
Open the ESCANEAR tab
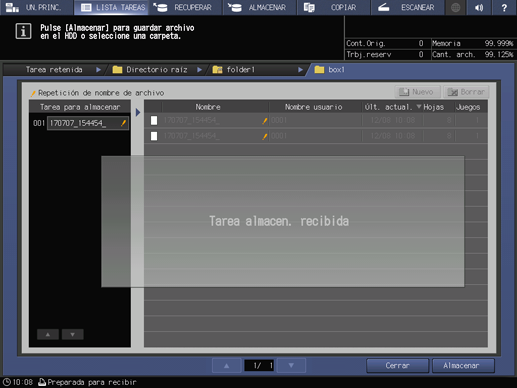coord(408,7)
